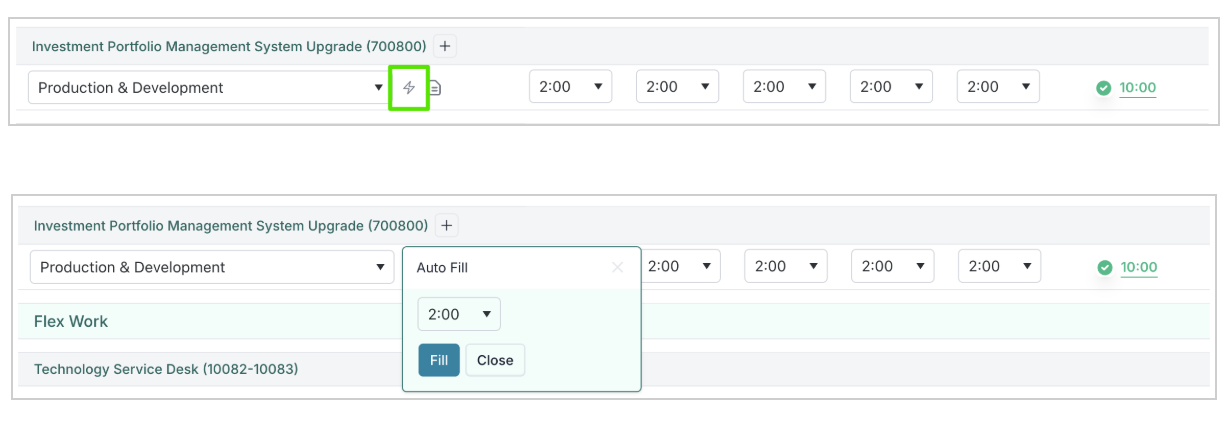1232x422 pixels.
Task: Click the upper Investment Portfolio Management System Upgrade title
Action: [229, 46]
